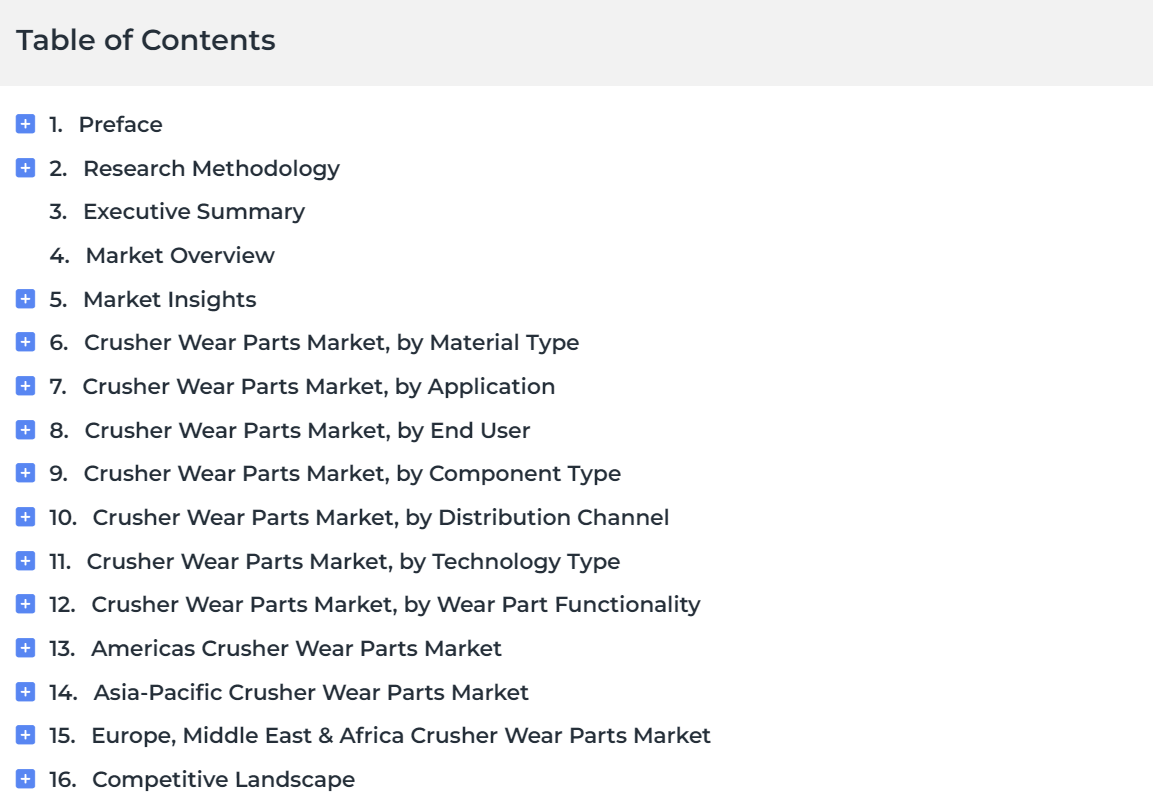Open plus icon for Europe, Middle East & Africa
The width and height of the screenshot is (1153, 807).
[x=26, y=735]
